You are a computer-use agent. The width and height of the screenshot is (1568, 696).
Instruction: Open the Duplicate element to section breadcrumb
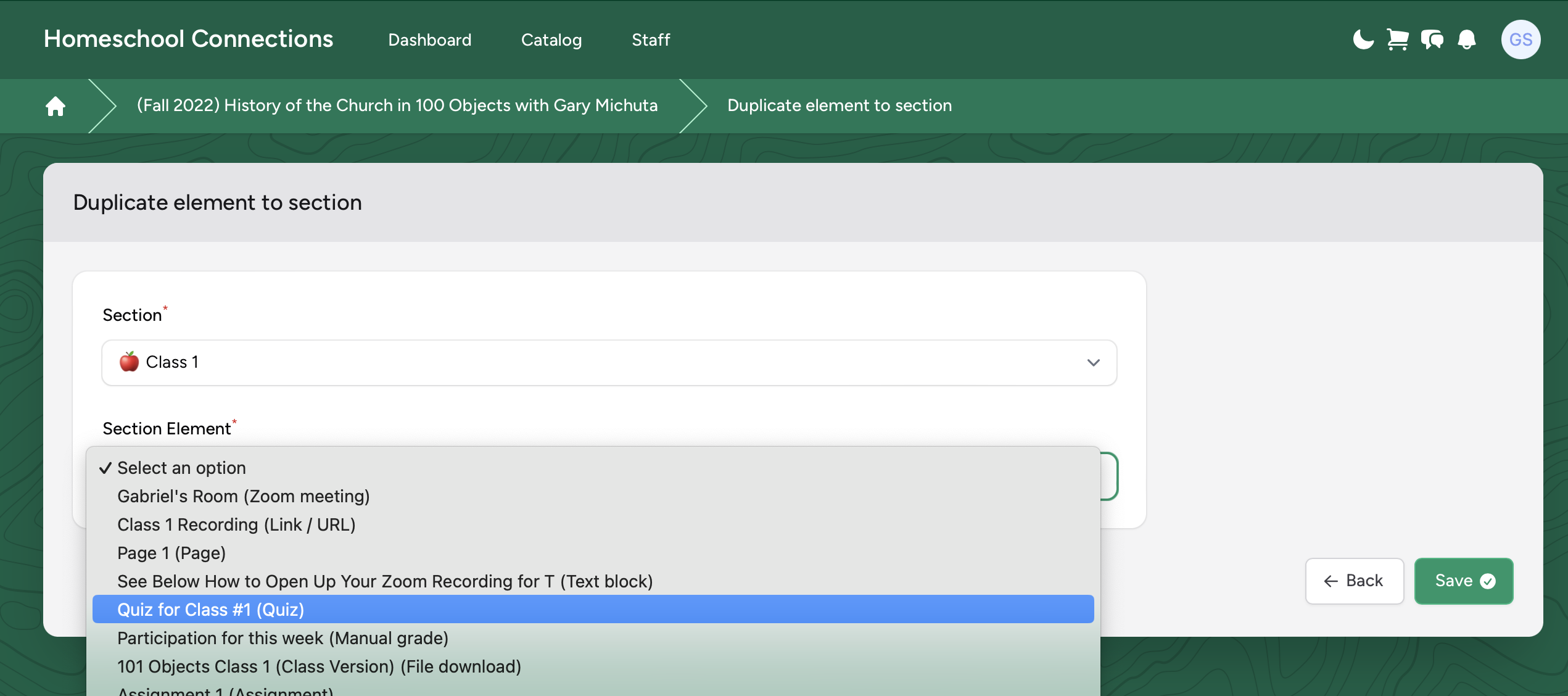pos(840,106)
